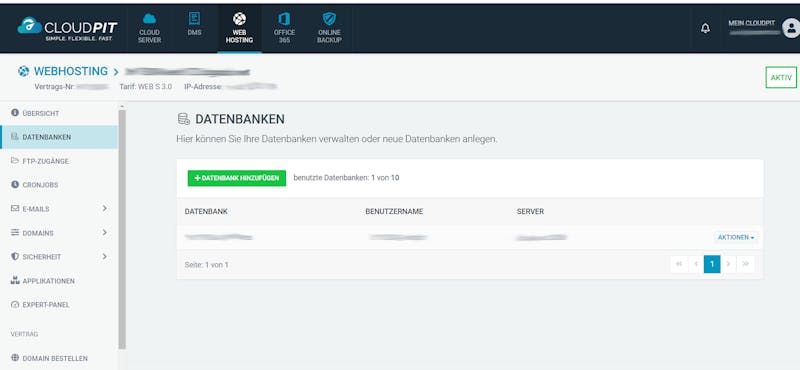Go to first page of results
This screenshot has width=800, height=370.
(679, 264)
